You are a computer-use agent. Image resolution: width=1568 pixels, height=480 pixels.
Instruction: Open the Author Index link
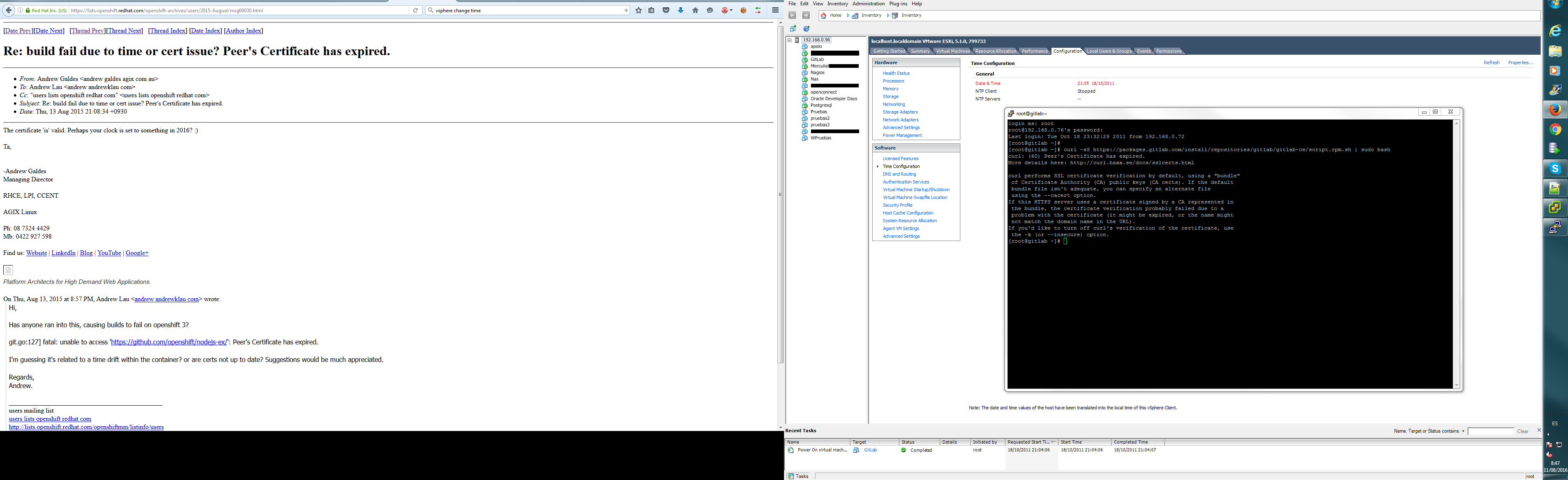pos(243,31)
